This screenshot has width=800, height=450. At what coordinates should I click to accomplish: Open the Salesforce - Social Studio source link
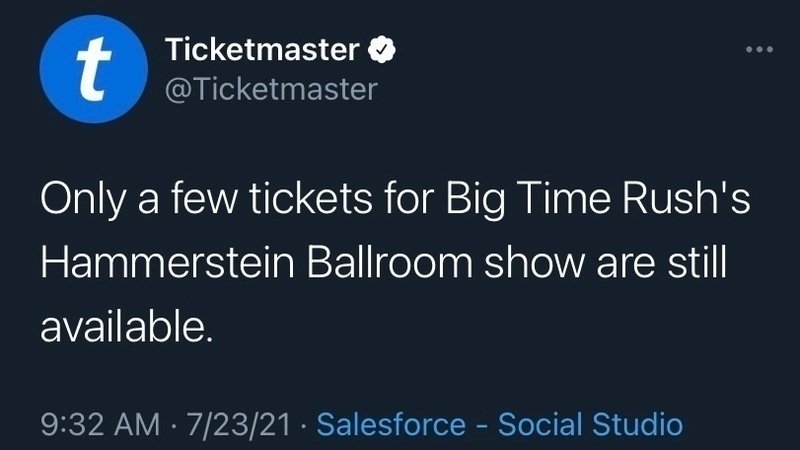pos(499,423)
